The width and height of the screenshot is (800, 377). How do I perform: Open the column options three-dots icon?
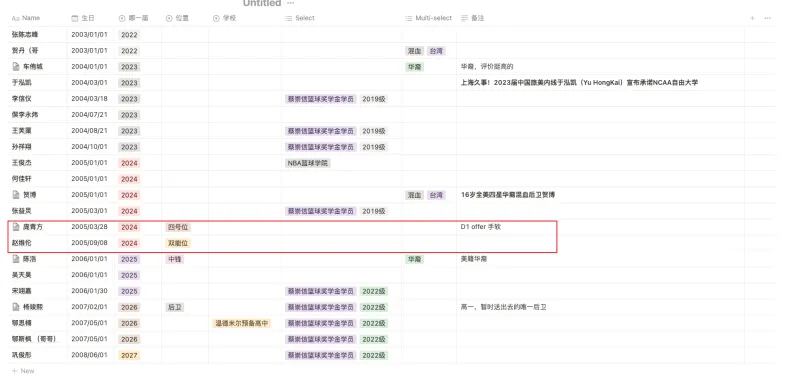point(767,18)
